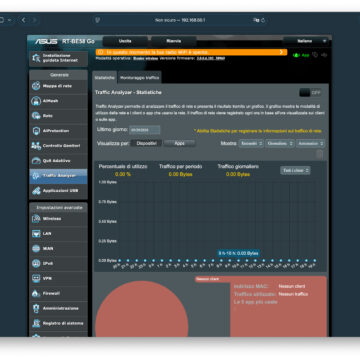Click the red pie chart
Viewport: 360px width, 360px height.
pyautogui.click(x=142, y=310)
